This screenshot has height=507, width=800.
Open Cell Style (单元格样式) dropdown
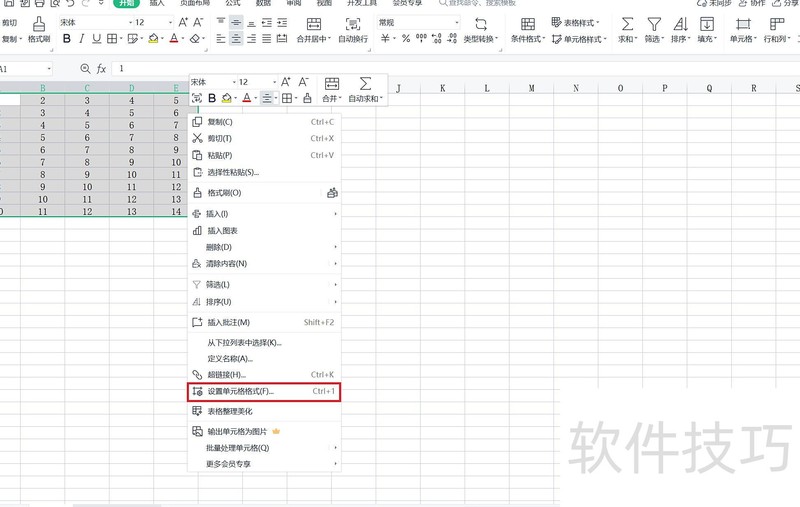coord(580,39)
